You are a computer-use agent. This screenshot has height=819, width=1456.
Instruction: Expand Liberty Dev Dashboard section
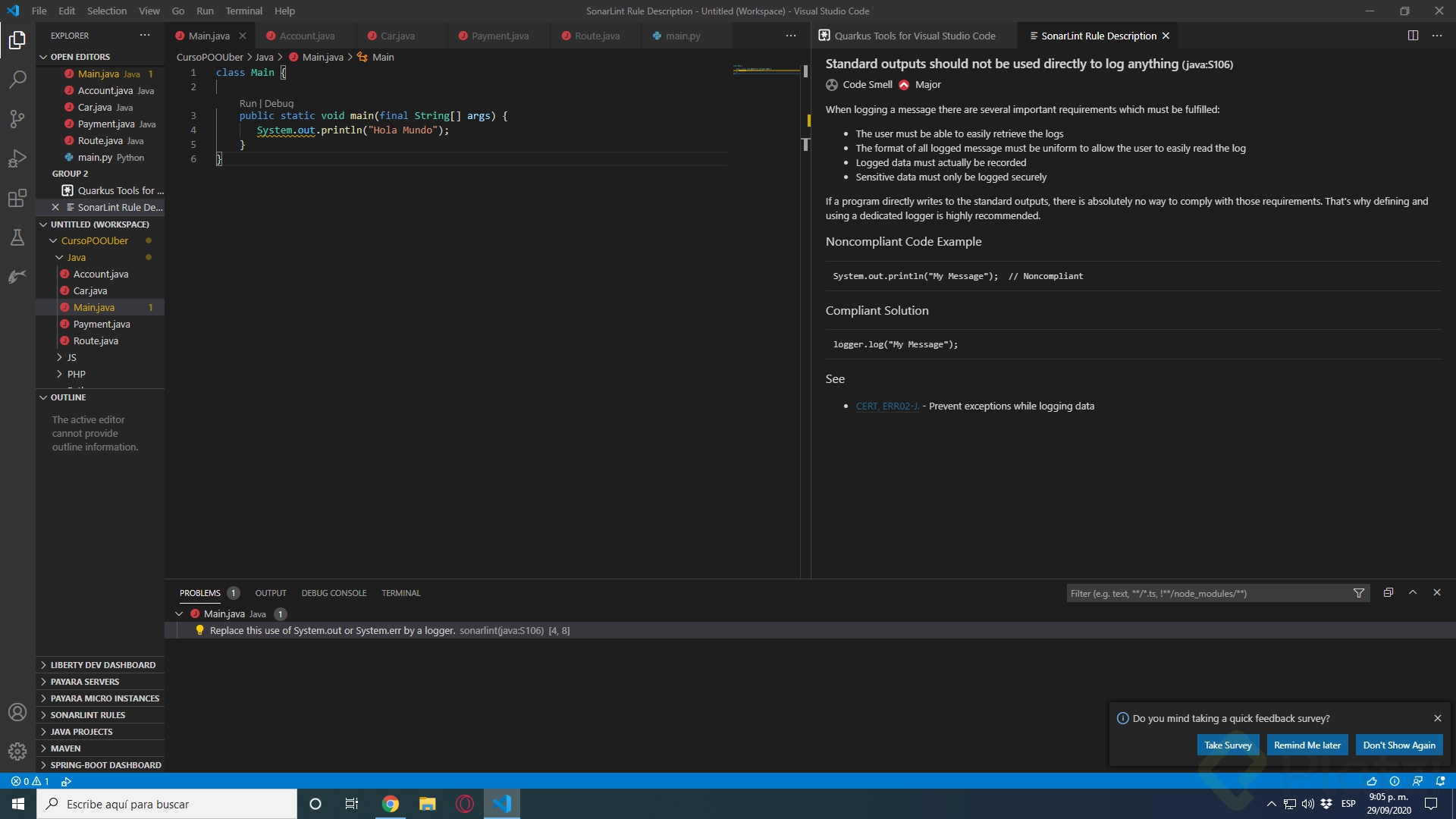(x=100, y=665)
